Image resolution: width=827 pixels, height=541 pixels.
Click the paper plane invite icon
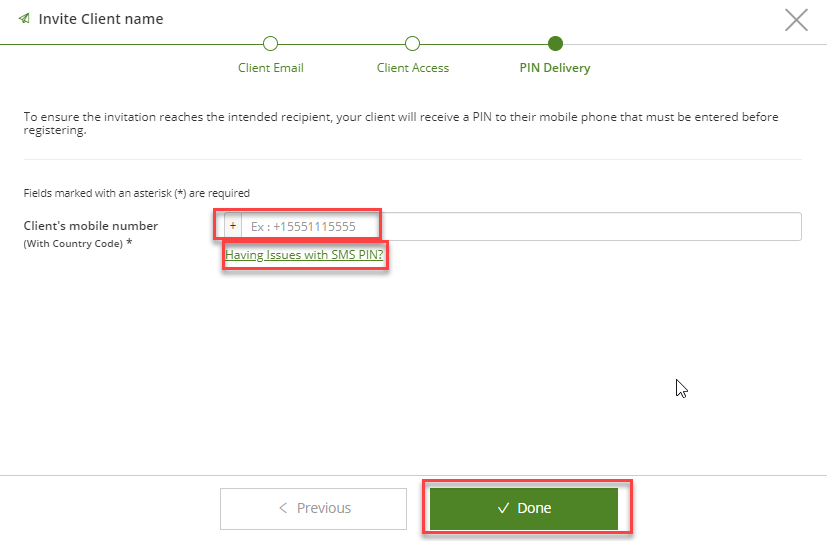24,18
